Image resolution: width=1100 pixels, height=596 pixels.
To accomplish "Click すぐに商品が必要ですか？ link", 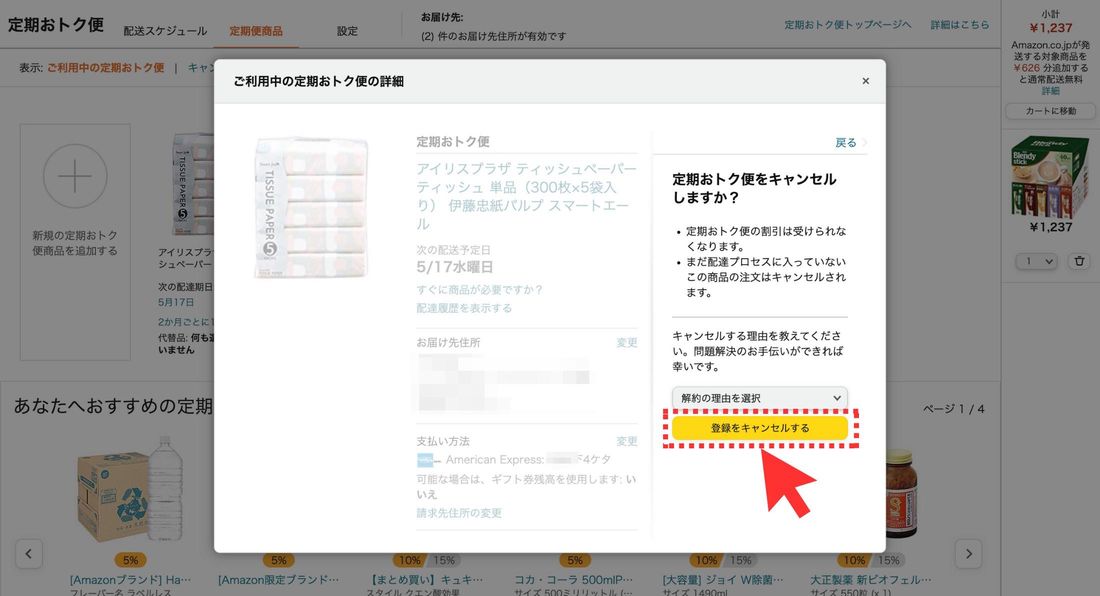I will (x=480, y=290).
